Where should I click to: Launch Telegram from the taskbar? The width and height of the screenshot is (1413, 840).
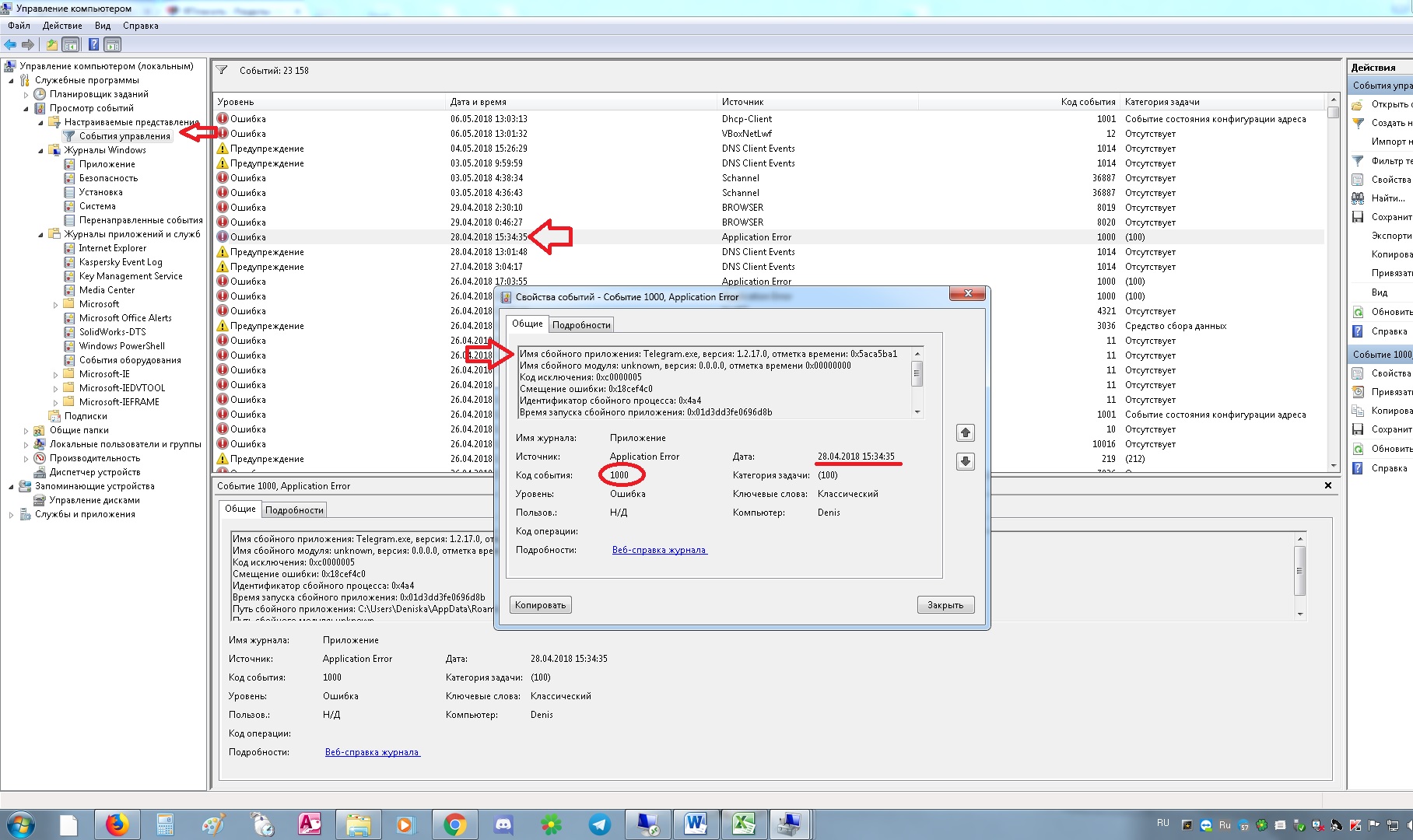coord(599,824)
